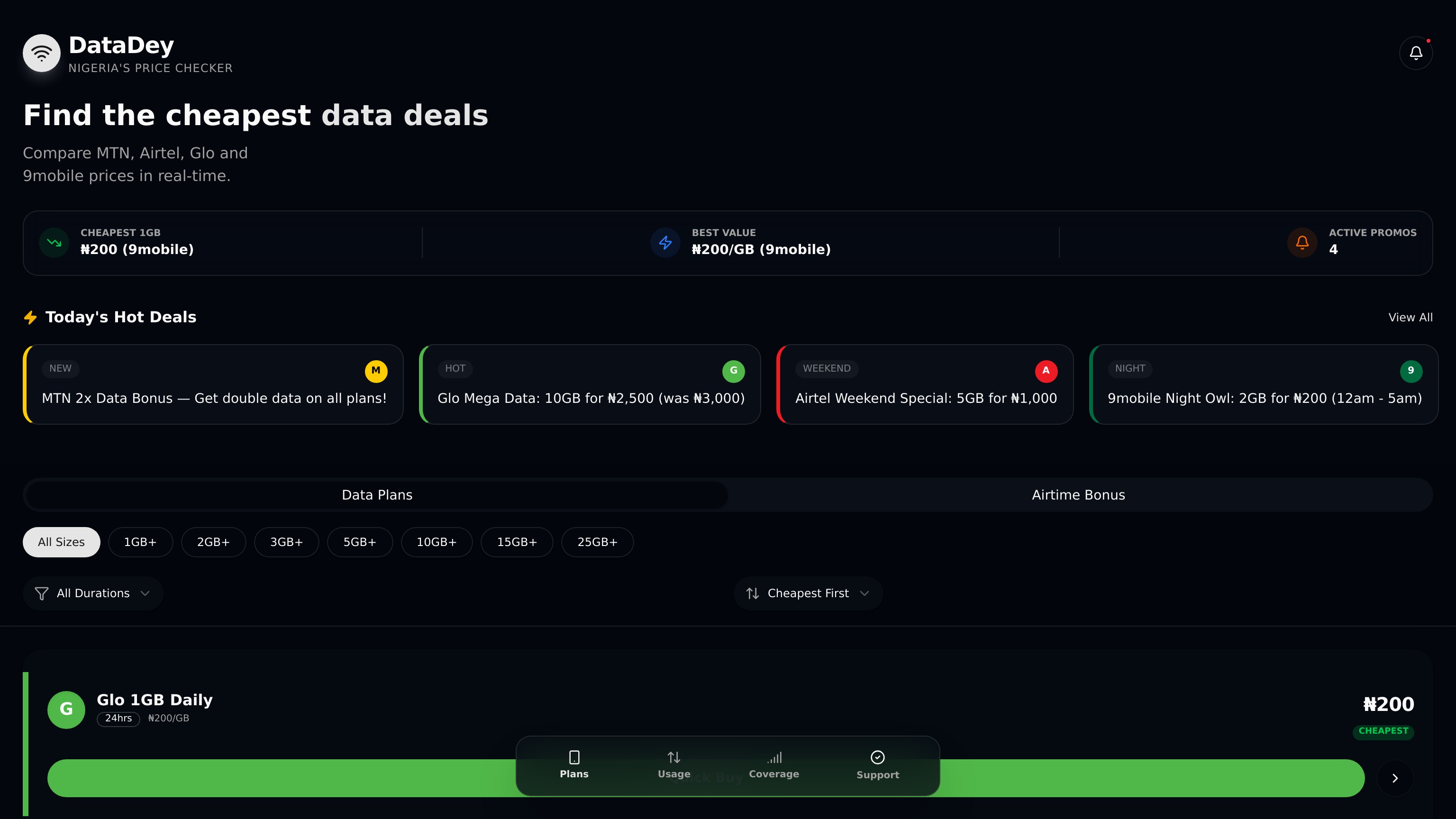
Task: Click the Best Value lightning icon
Action: [x=664, y=243]
